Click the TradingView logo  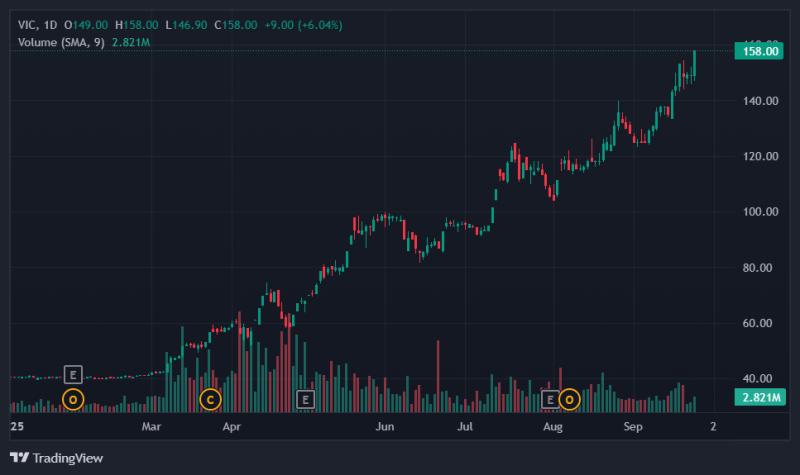point(57,458)
